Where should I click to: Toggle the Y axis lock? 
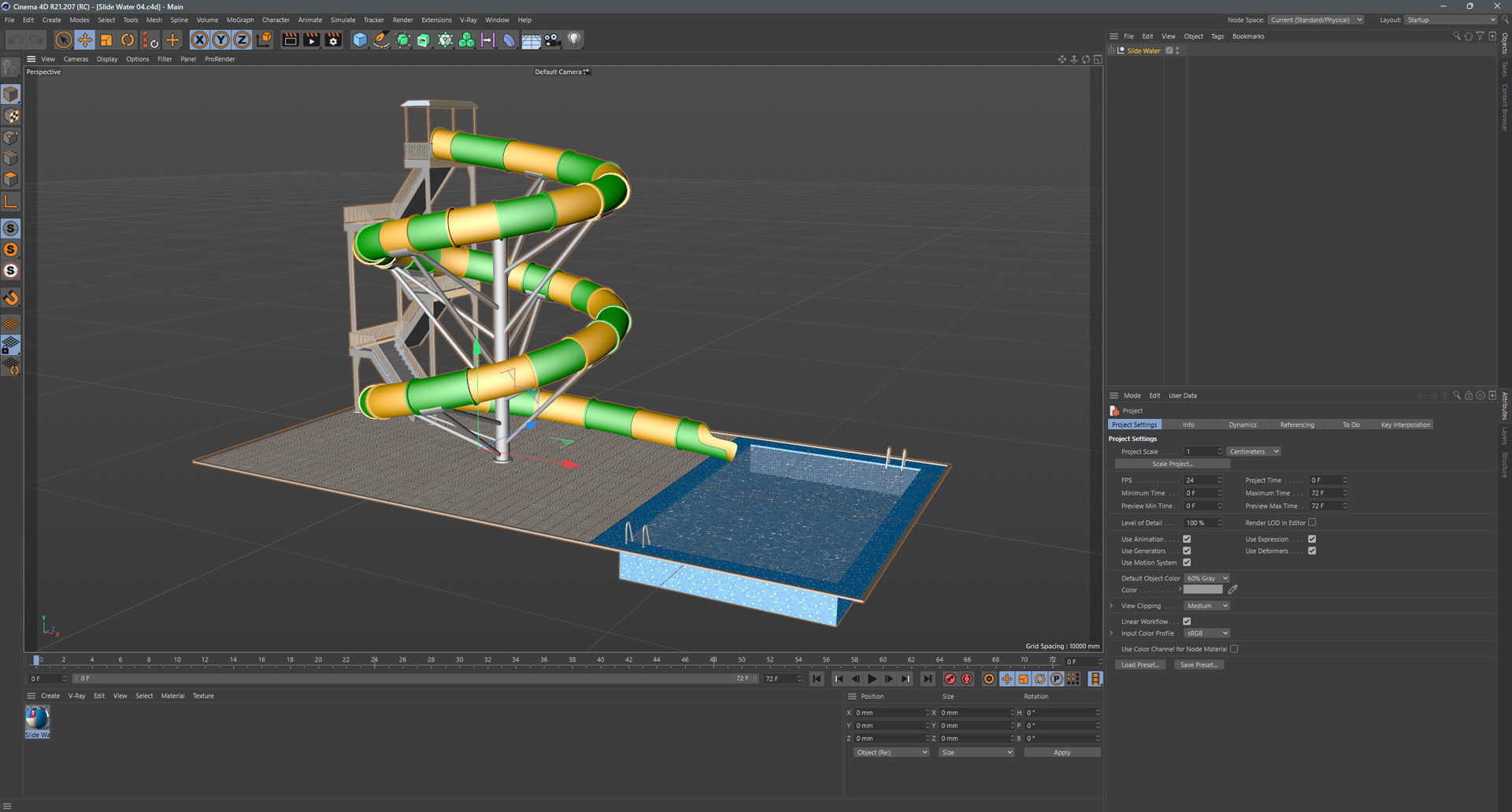tap(221, 40)
